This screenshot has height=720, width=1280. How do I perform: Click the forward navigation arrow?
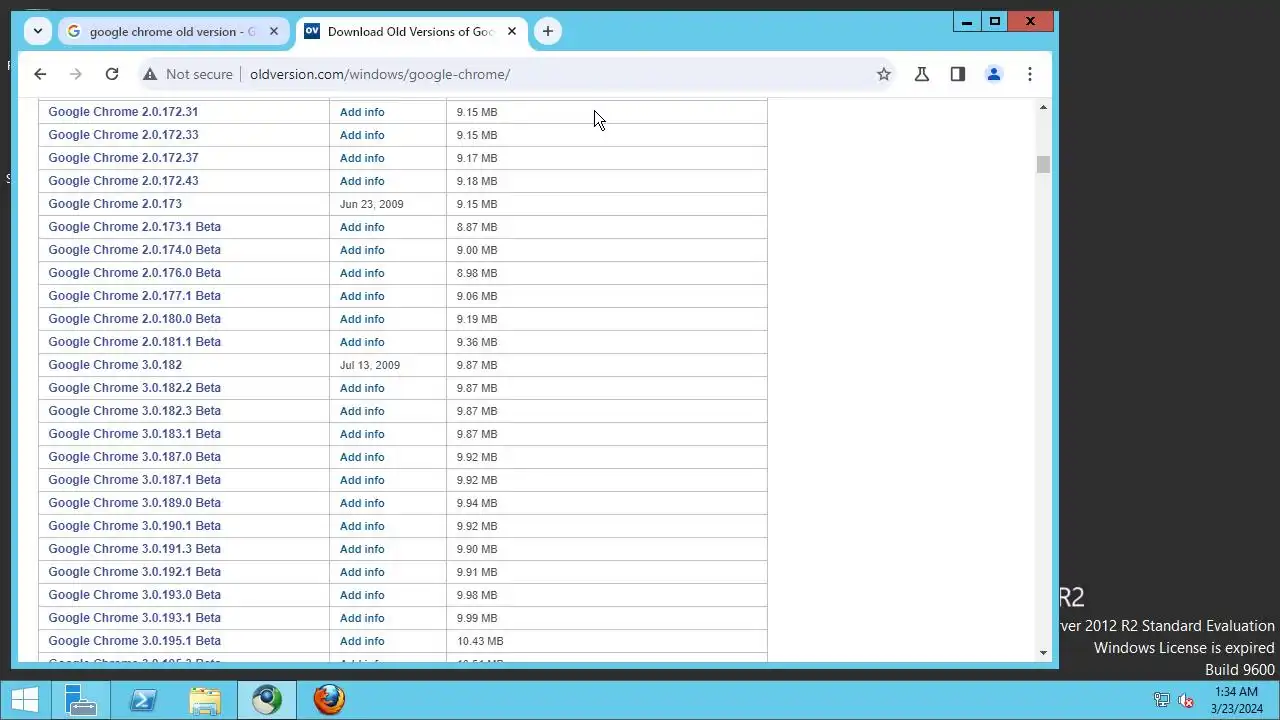(76, 74)
